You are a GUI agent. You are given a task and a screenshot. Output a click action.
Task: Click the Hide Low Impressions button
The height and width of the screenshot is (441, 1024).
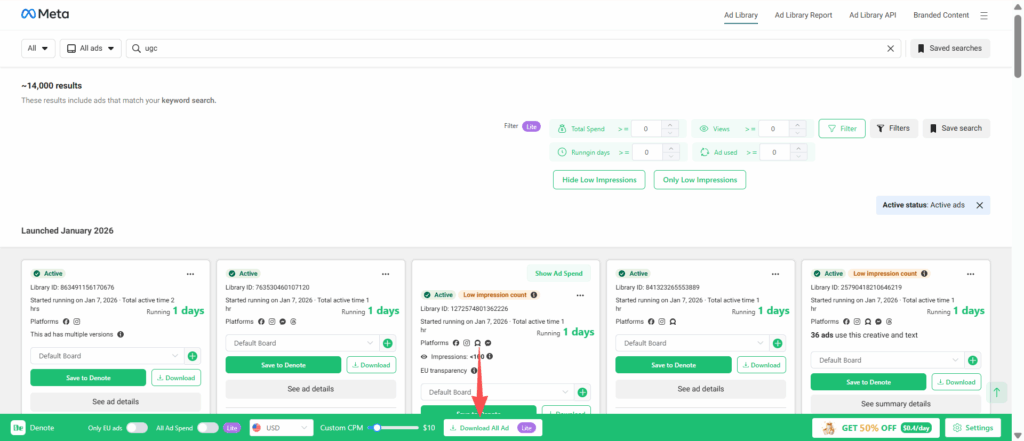tap(598, 180)
